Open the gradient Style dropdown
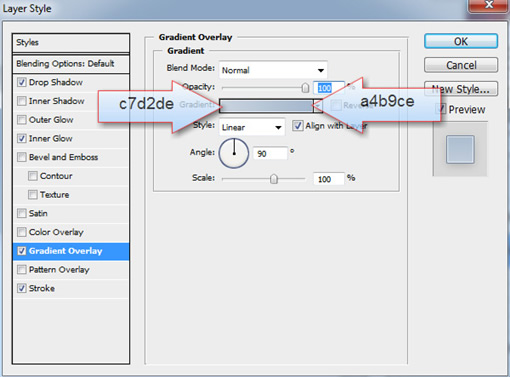 tap(252, 127)
